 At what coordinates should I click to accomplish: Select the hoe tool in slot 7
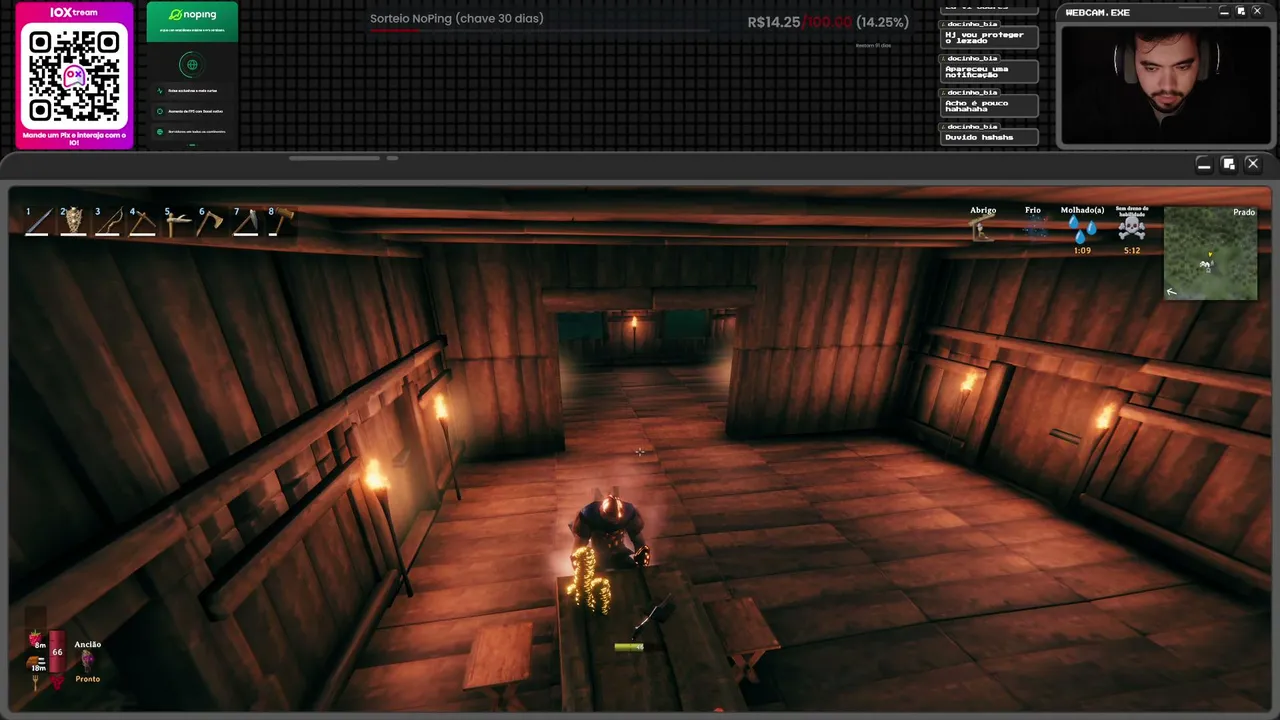pyautogui.click(x=246, y=222)
